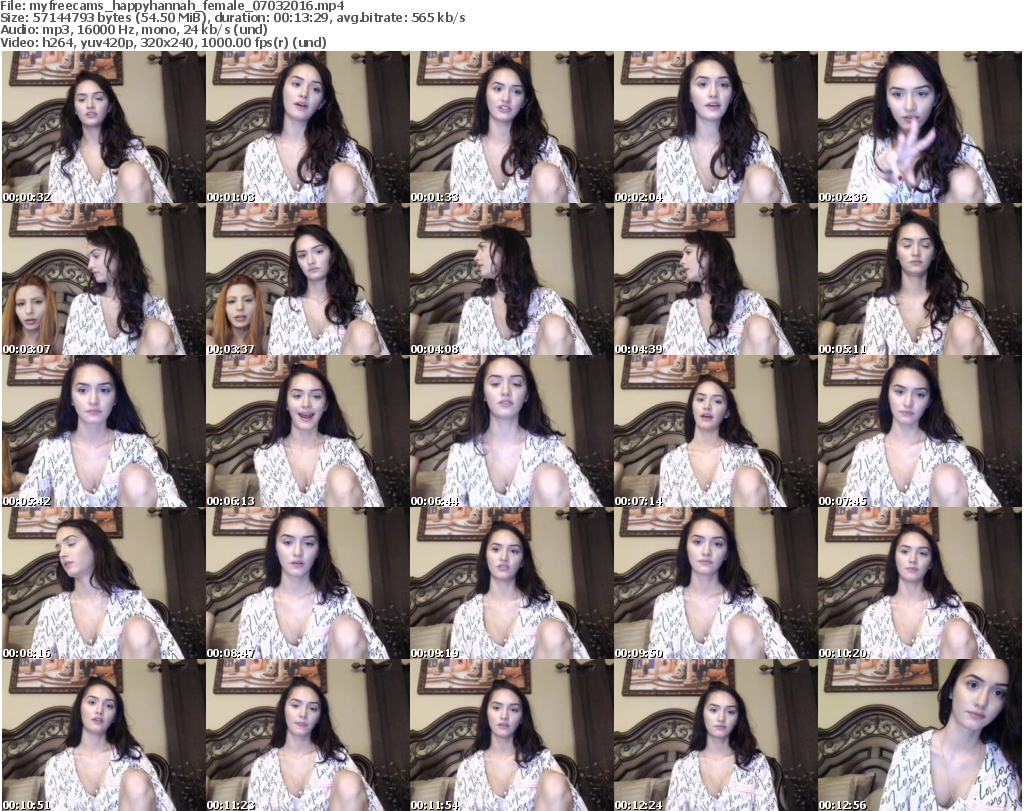Select the thumbnail frame at 00:11:23
Image resolution: width=1024 pixels, height=811 pixels.
[x=308, y=735]
